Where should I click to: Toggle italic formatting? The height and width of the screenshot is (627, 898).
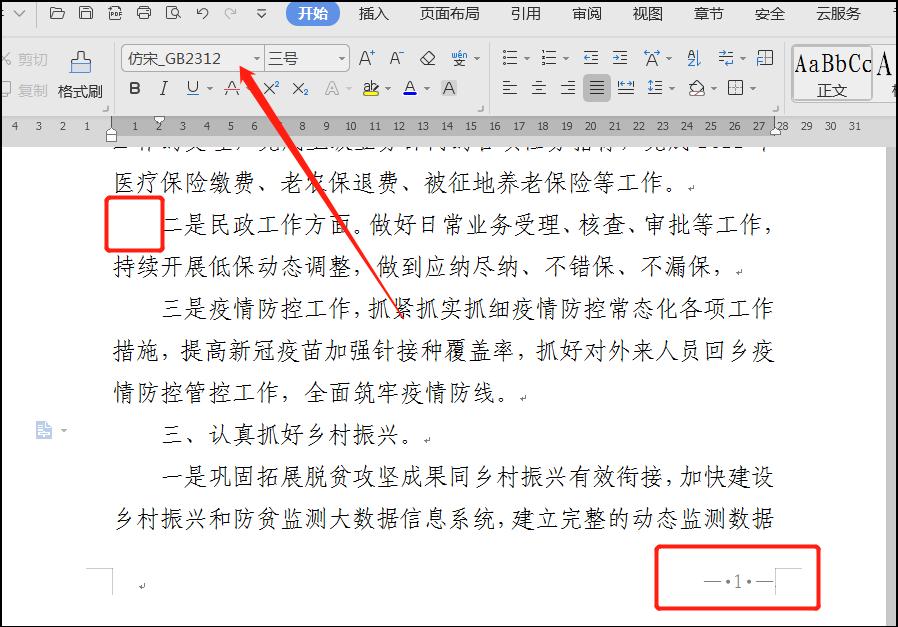pyautogui.click(x=163, y=88)
